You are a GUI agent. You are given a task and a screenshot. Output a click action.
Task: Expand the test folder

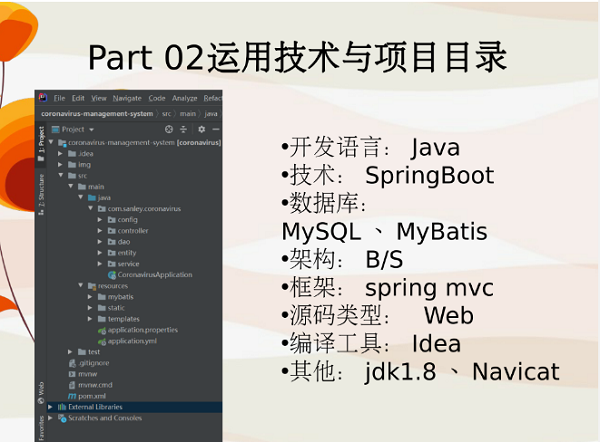70,352
